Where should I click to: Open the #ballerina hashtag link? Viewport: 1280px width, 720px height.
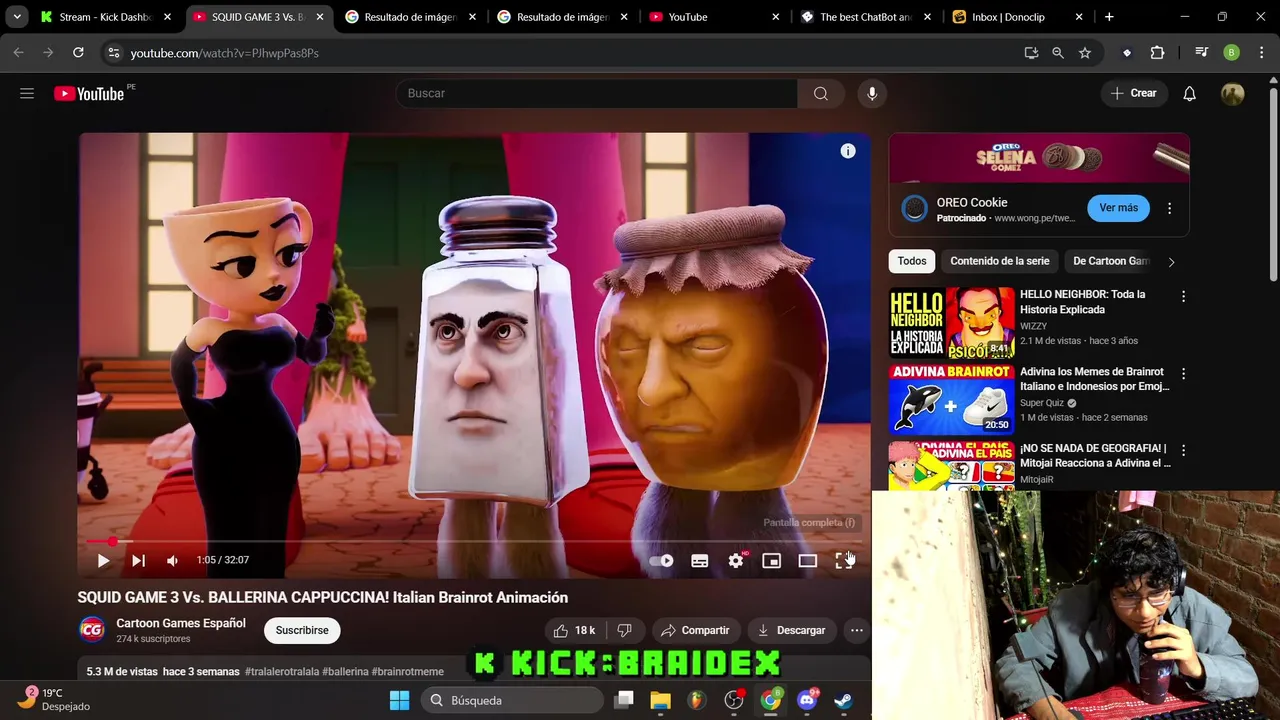pyautogui.click(x=344, y=672)
